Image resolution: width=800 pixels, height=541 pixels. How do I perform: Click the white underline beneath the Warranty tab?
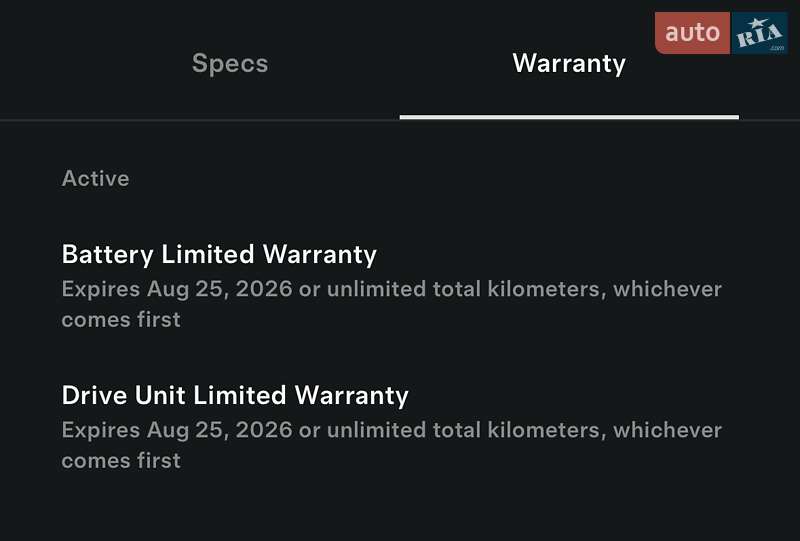(x=569, y=117)
